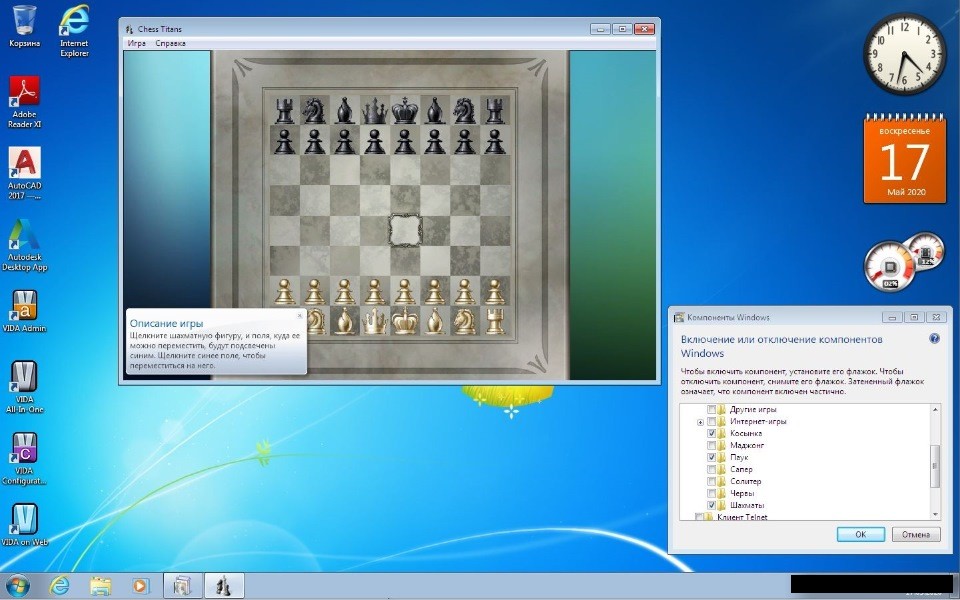Select the Косынка list item label

[x=746, y=433]
